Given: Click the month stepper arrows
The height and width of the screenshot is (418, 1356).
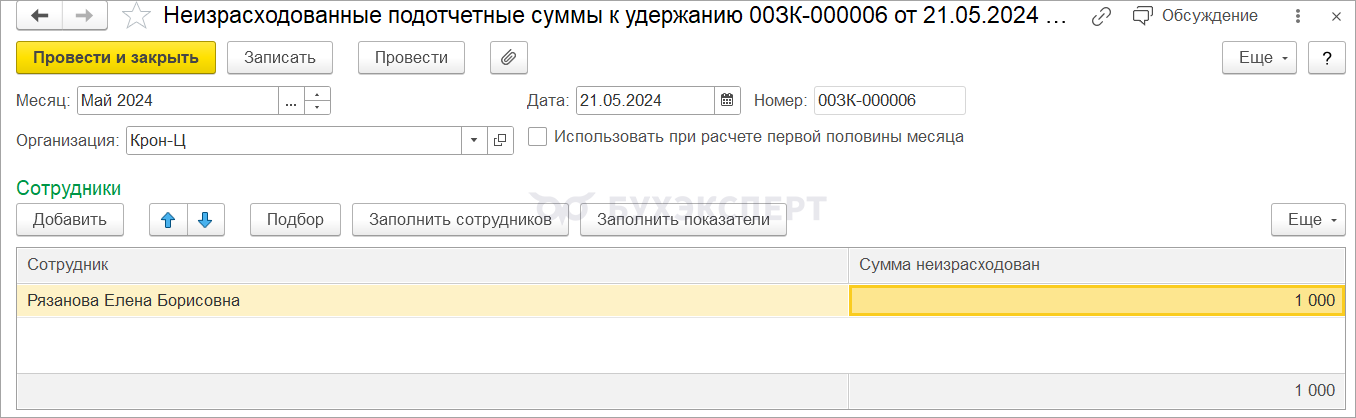Looking at the screenshot, I should coord(318,101).
